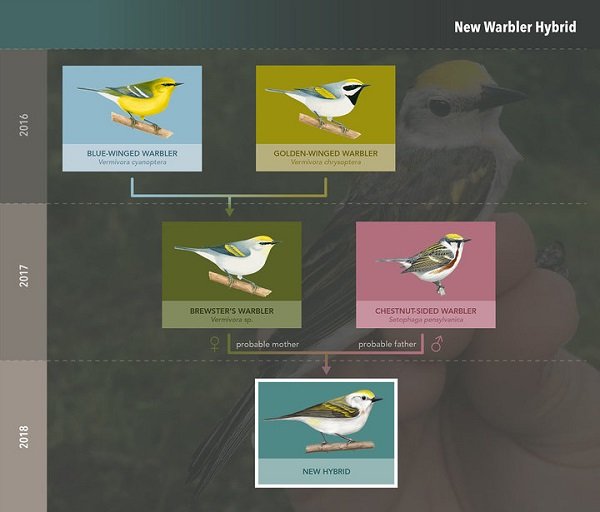Click the female symbol icon
The image size is (600, 512).
point(213,345)
